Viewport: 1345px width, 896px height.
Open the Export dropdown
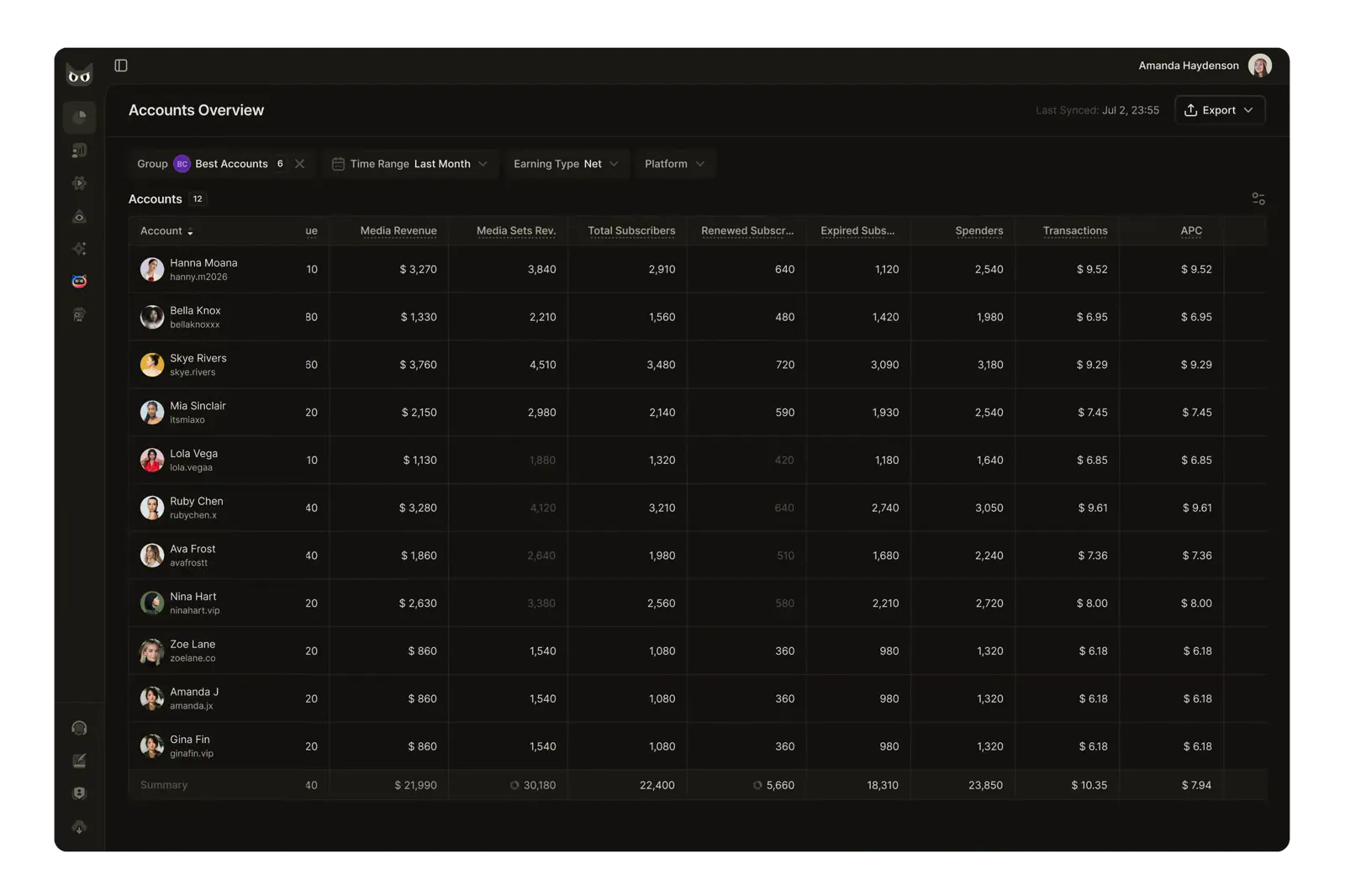[1220, 110]
